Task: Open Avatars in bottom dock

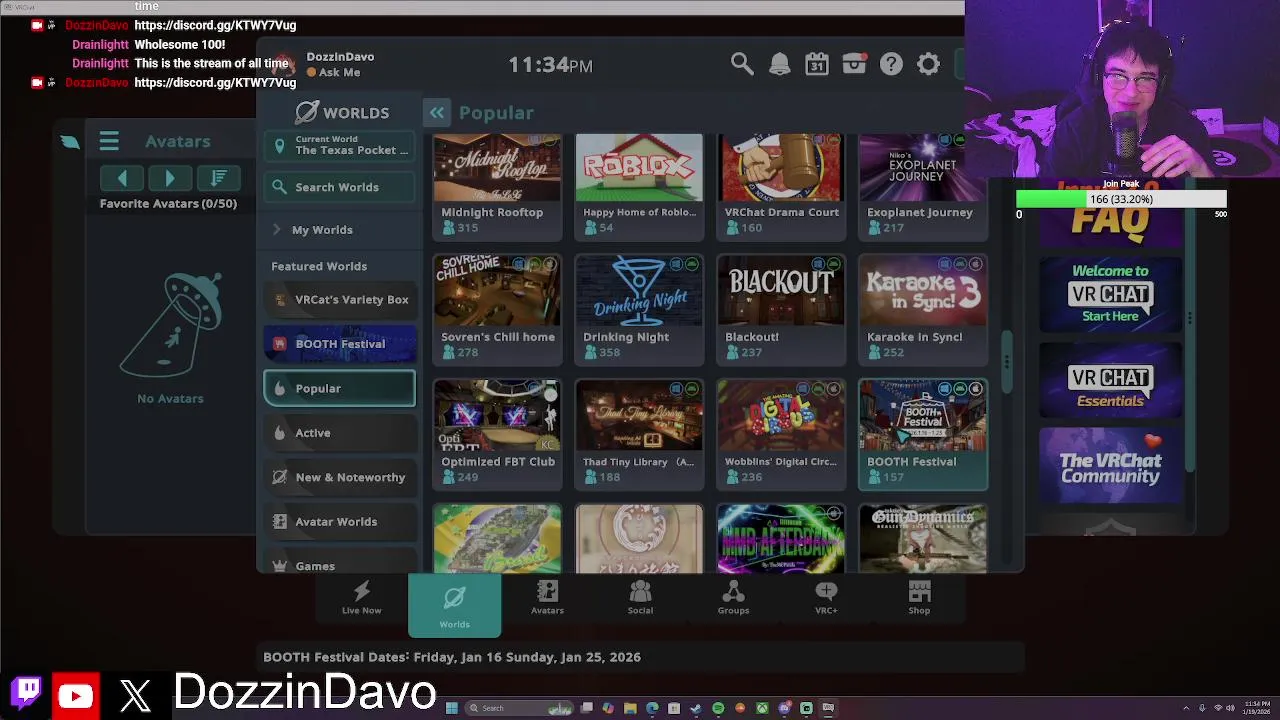Action: pos(547,598)
